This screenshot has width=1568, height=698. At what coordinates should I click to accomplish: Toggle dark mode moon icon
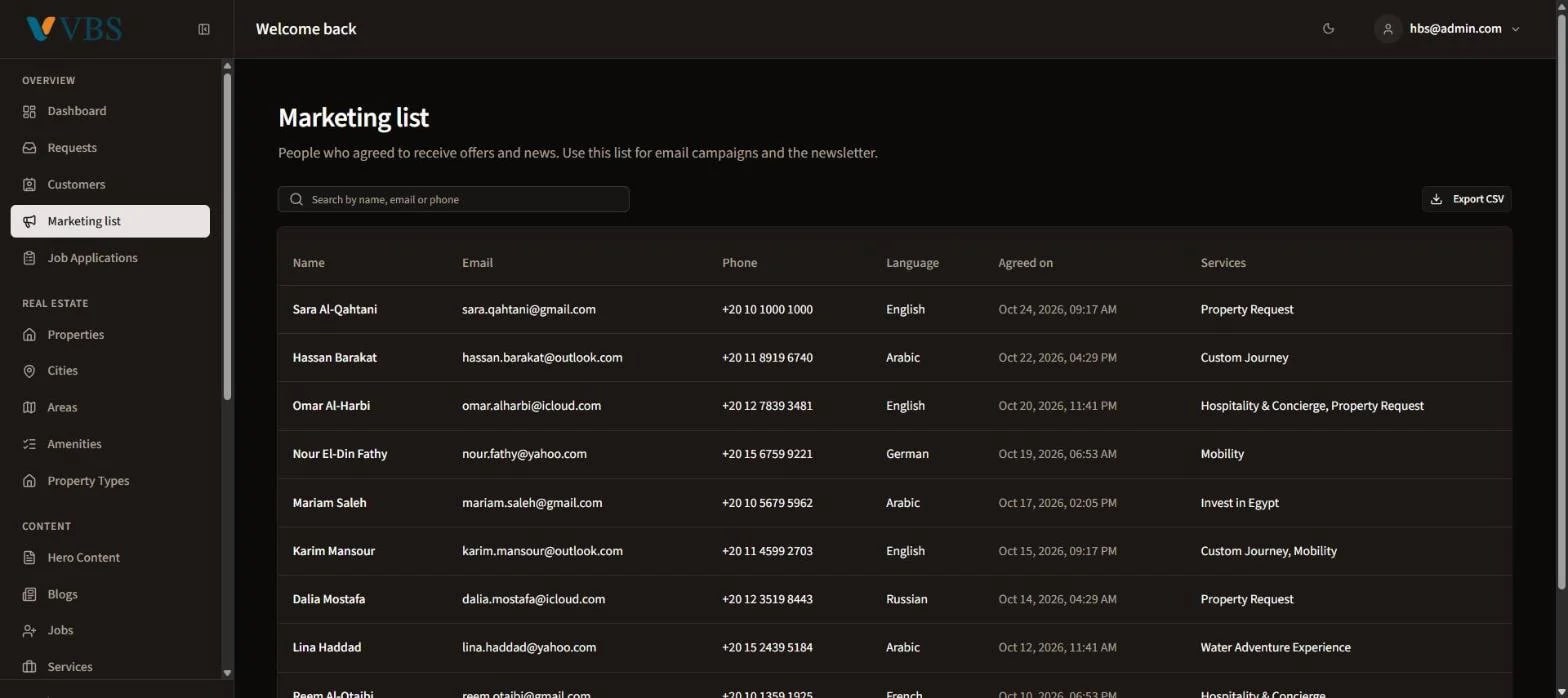[1328, 29]
